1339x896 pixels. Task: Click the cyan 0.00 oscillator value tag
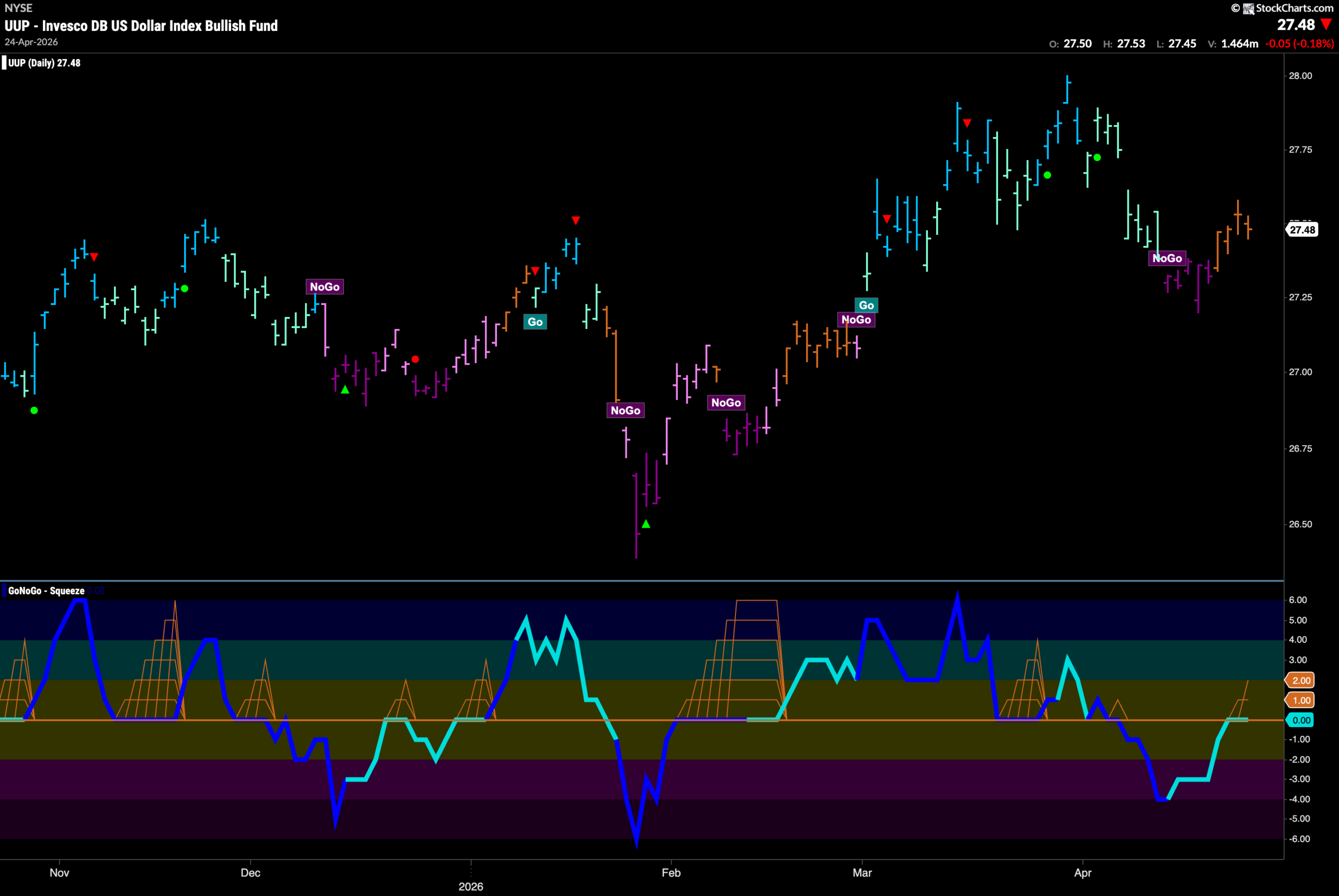point(1301,720)
